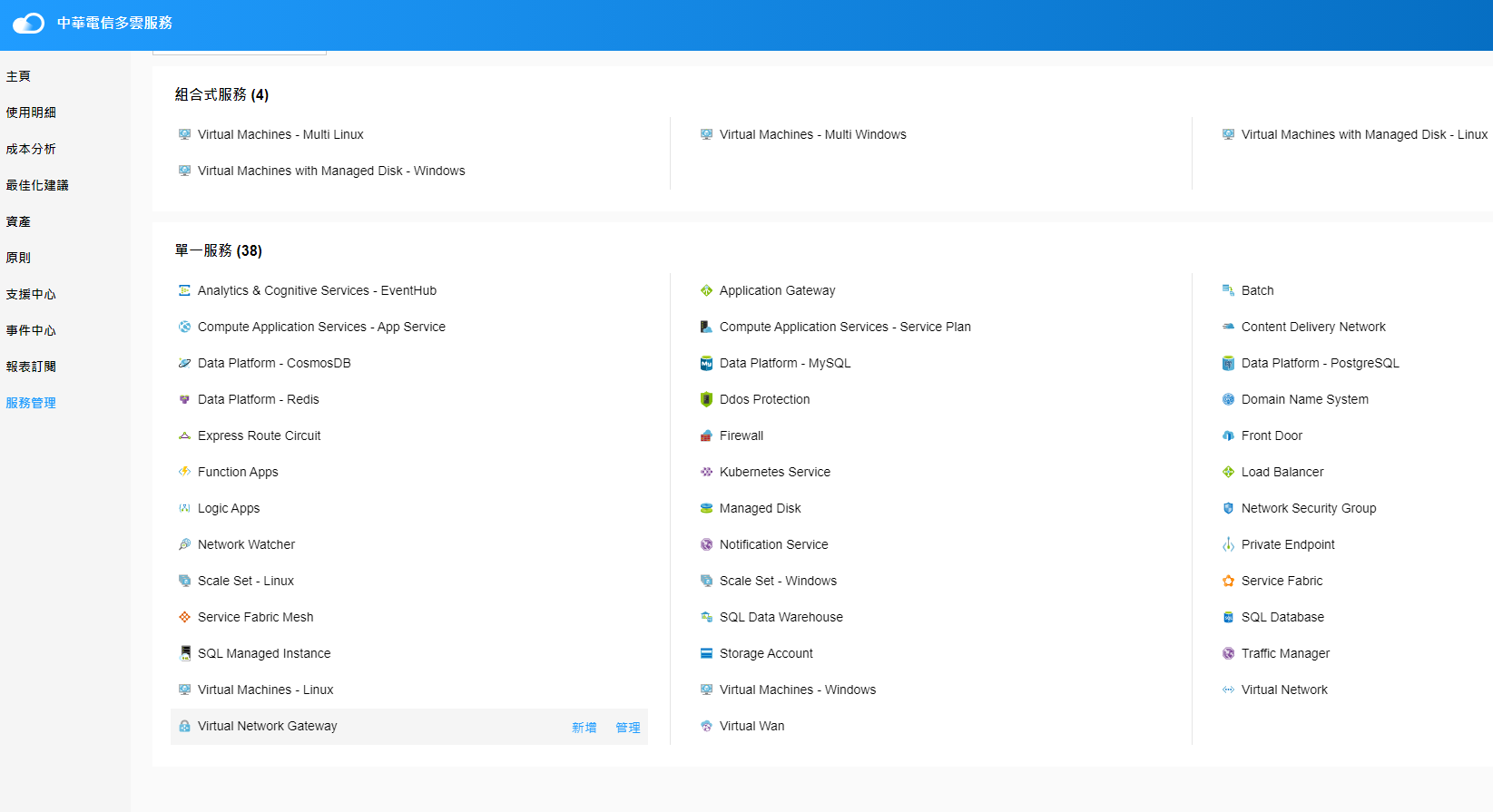Select Scale Set - Windows service
1493x812 pixels.
click(778, 581)
